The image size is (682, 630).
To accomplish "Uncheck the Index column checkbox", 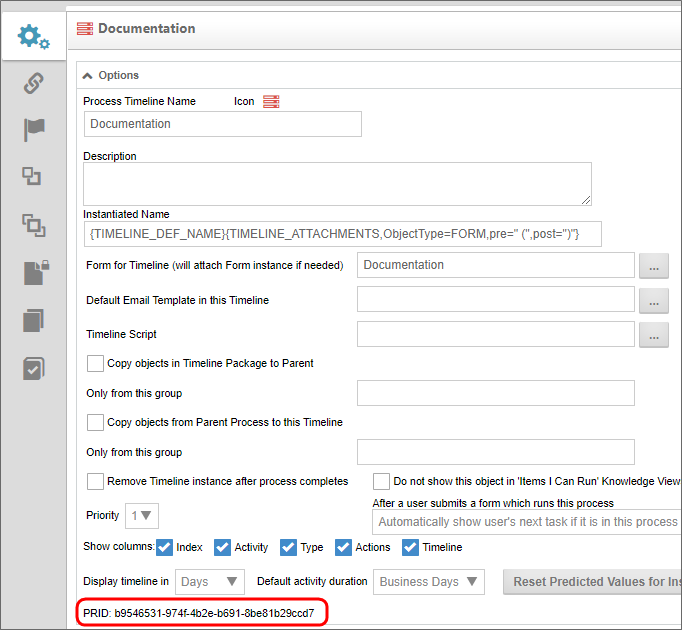I will tap(165, 547).
